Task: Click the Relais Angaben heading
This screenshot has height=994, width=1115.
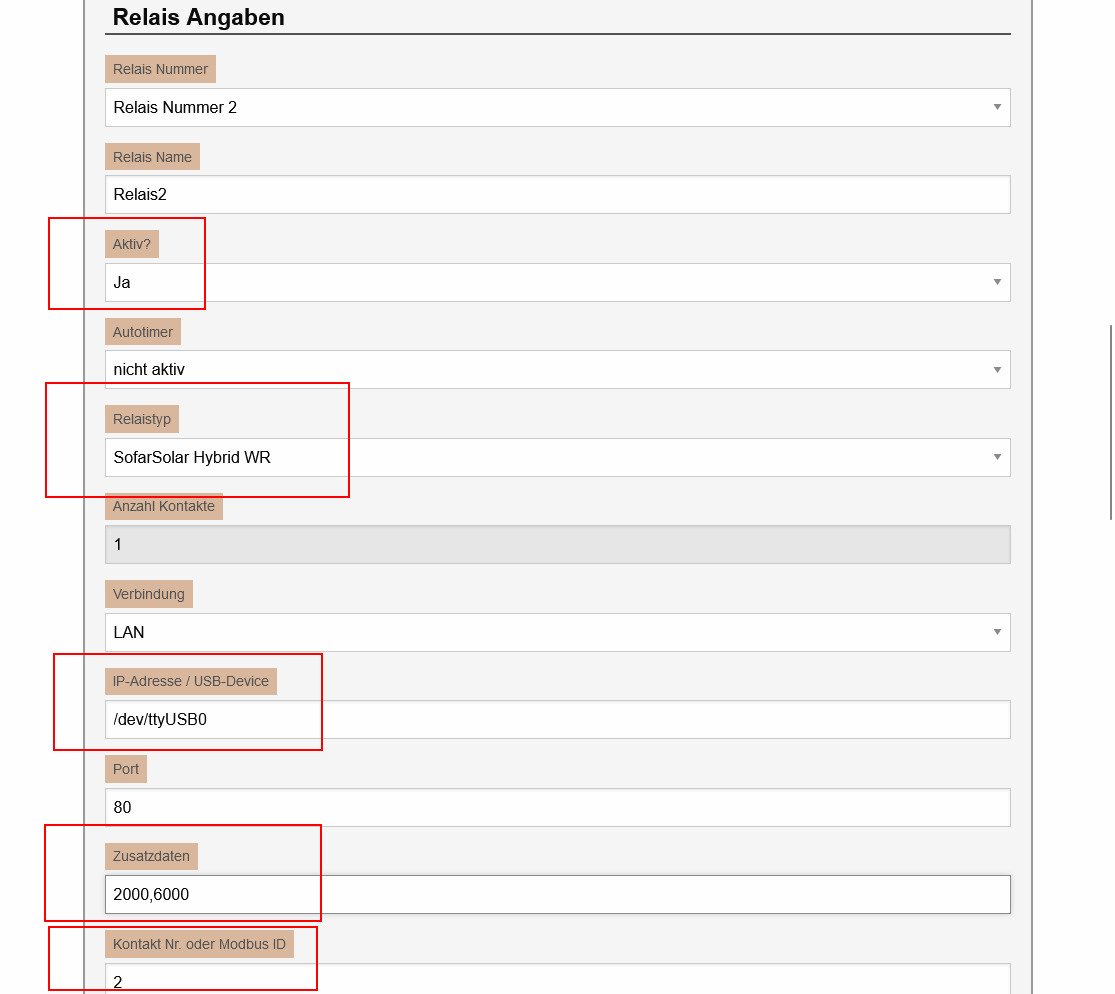Action: (198, 17)
